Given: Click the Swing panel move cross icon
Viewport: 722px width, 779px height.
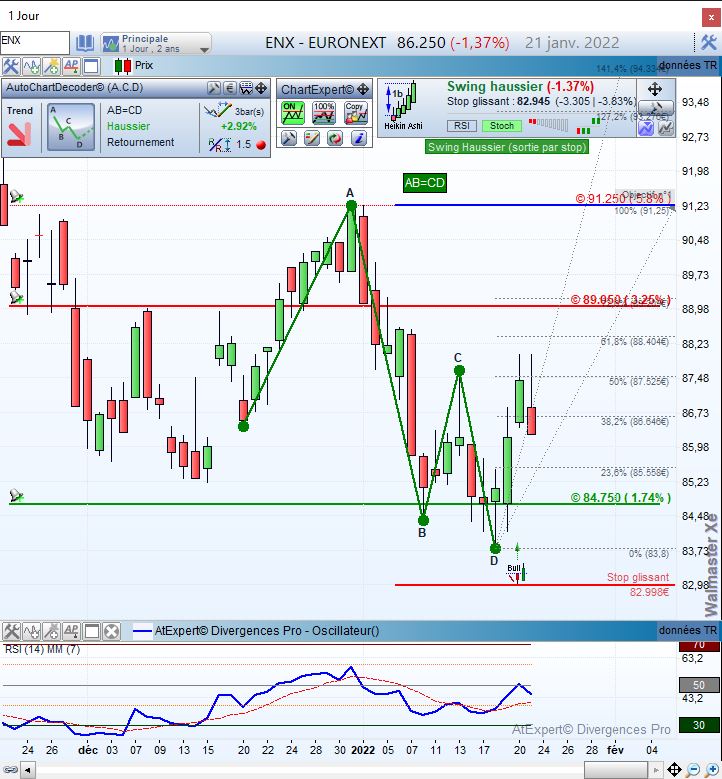Looking at the screenshot, I should tap(654, 89).
